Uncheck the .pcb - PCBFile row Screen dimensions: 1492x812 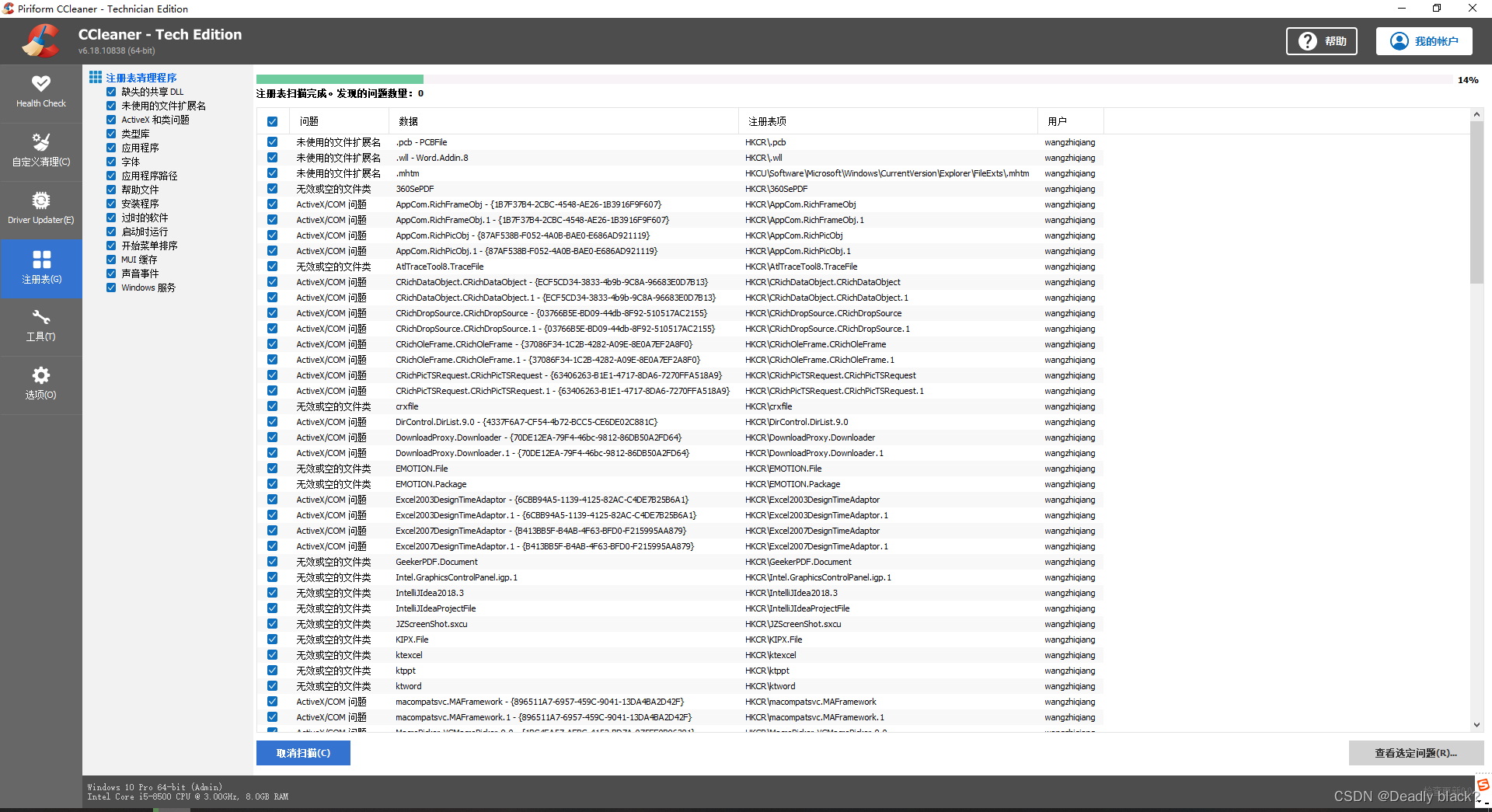[x=272, y=142]
